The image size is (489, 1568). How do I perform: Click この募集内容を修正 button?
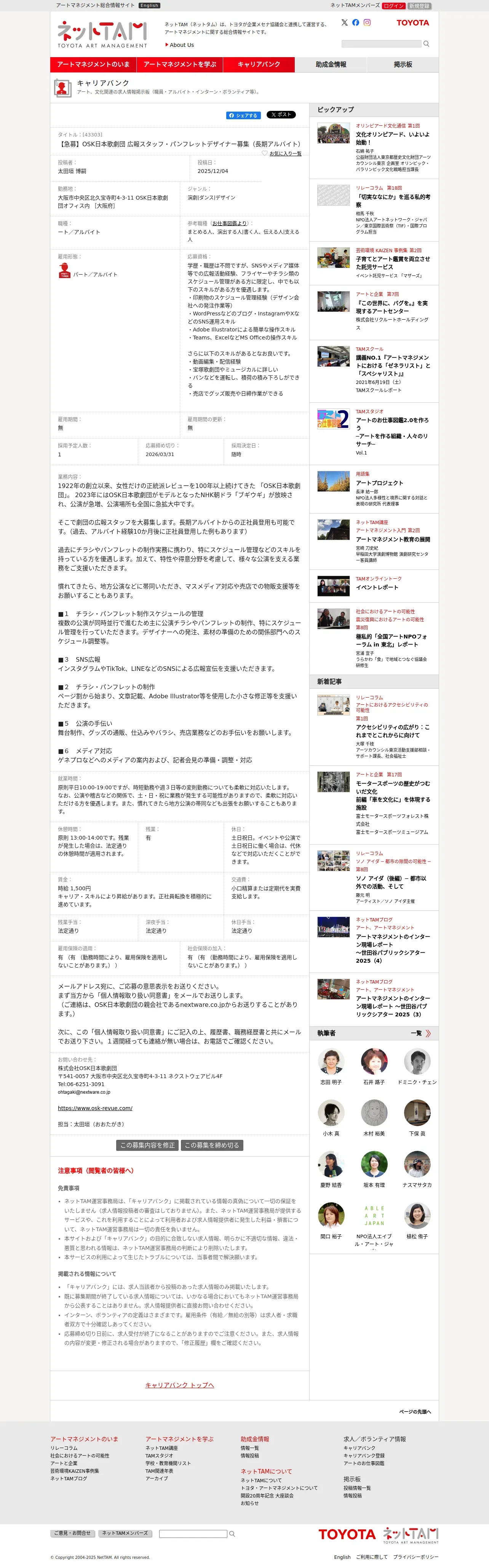tap(147, 1145)
